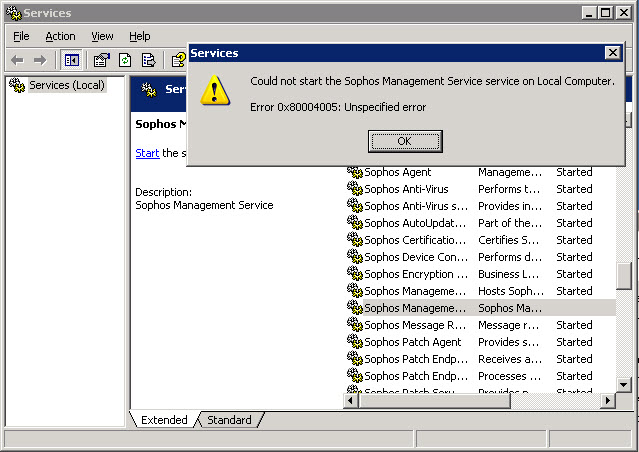Click the down arrow of the vertical scrollbar
The width and height of the screenshot is (639, 452).
point(624,384)
